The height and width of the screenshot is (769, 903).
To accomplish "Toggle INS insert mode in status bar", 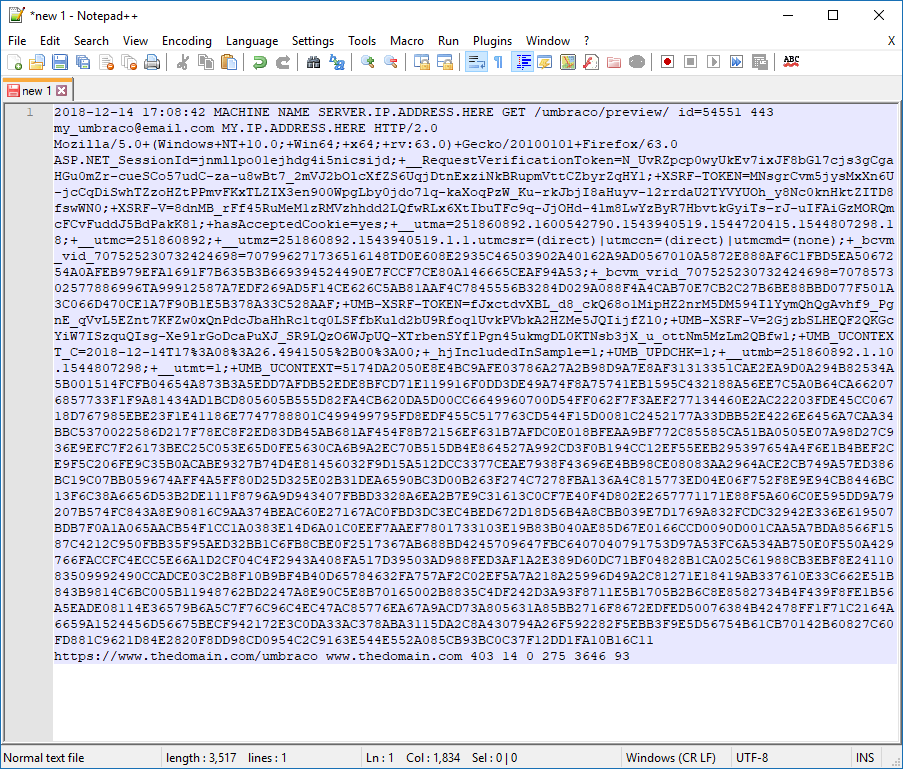I will click(864, 757).
